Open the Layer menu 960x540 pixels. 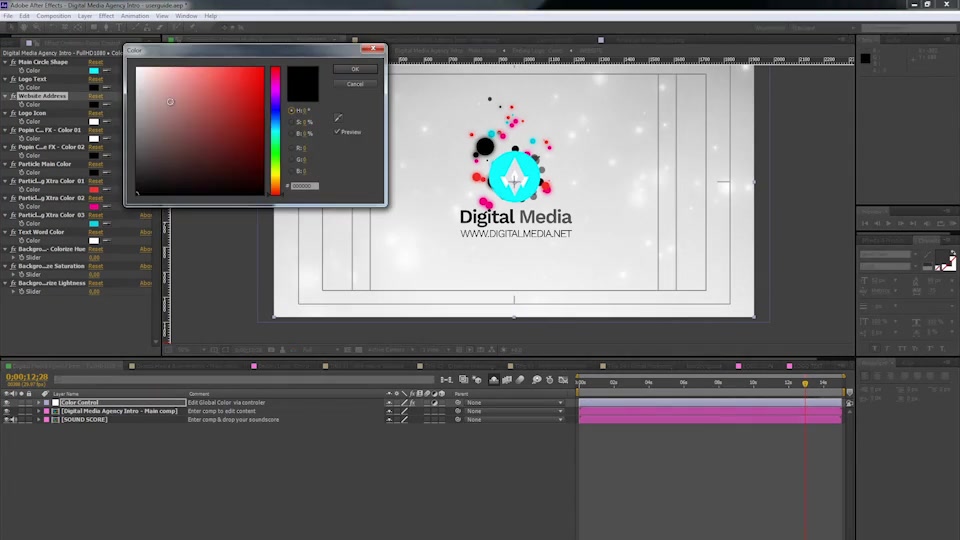click(x=84, y=16)
